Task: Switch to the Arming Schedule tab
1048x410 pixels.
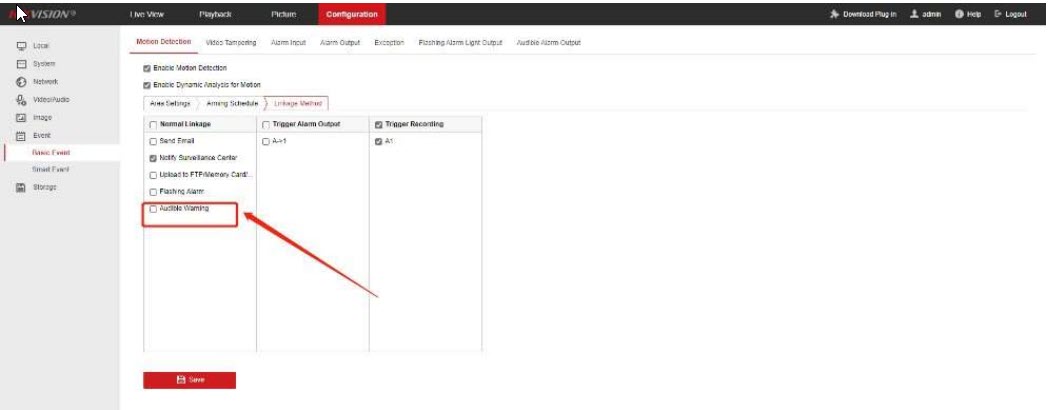Action: click(x=231, y=103)
